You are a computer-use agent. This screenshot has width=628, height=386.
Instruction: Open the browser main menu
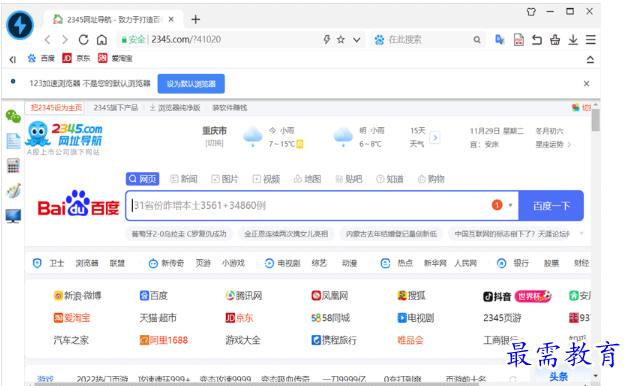[591, 40]
